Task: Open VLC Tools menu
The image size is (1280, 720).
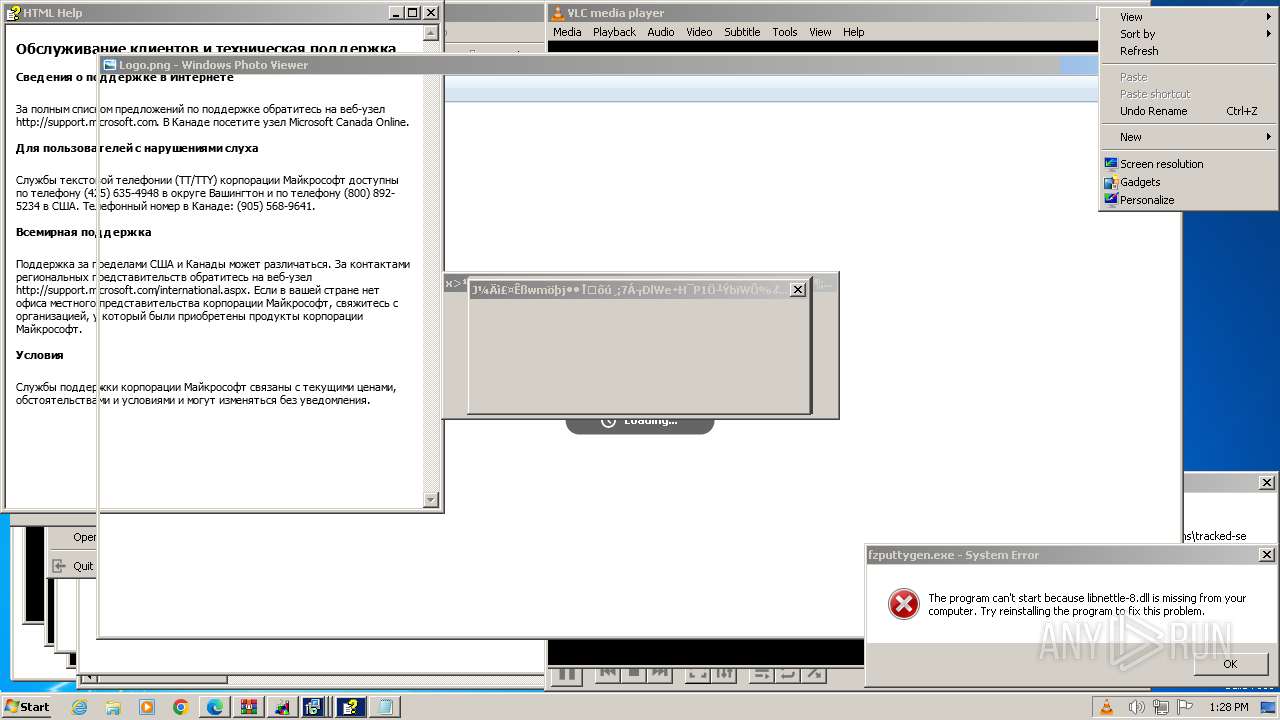Action: tap(785, 32)
